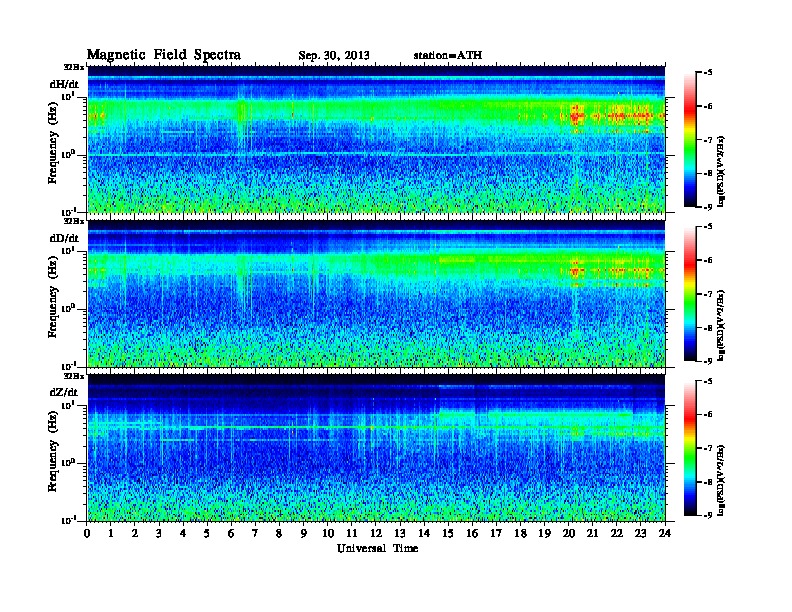Viewport: 792px width, 612px height.
Task: Click hour tick label "21" on time axis
Action: click(592, 533)
